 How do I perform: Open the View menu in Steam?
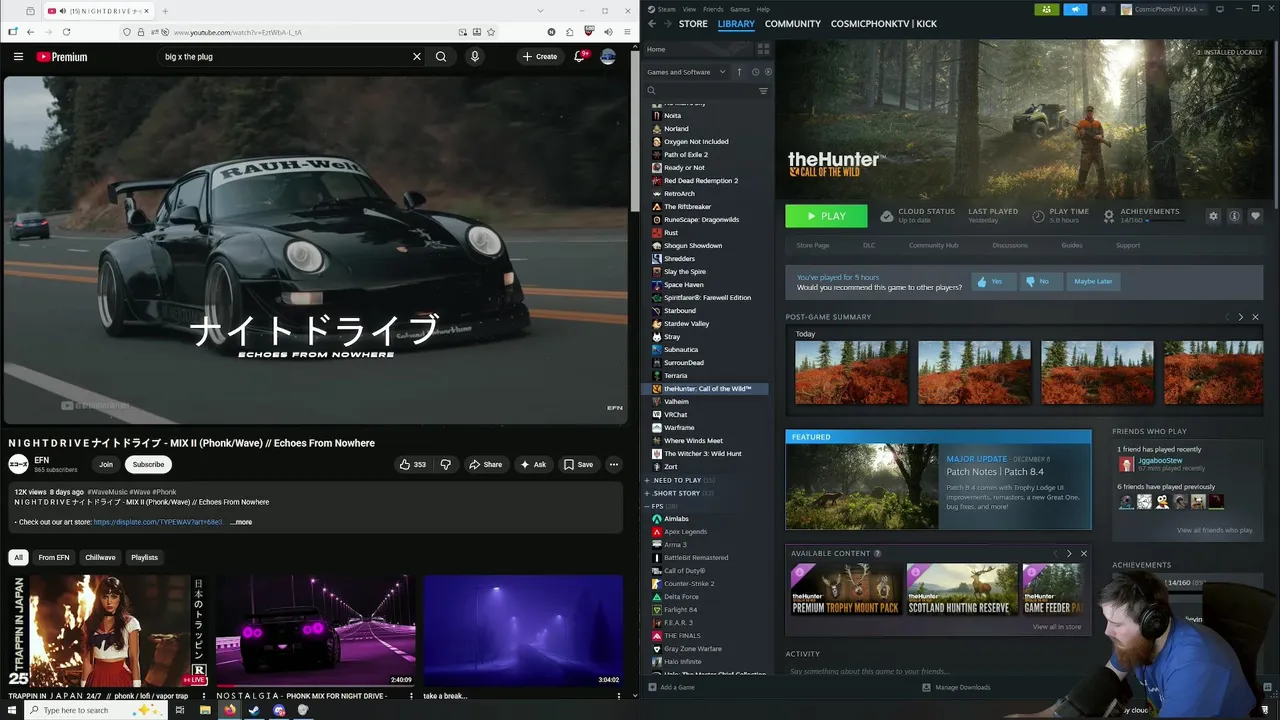[x=690, y=9]
